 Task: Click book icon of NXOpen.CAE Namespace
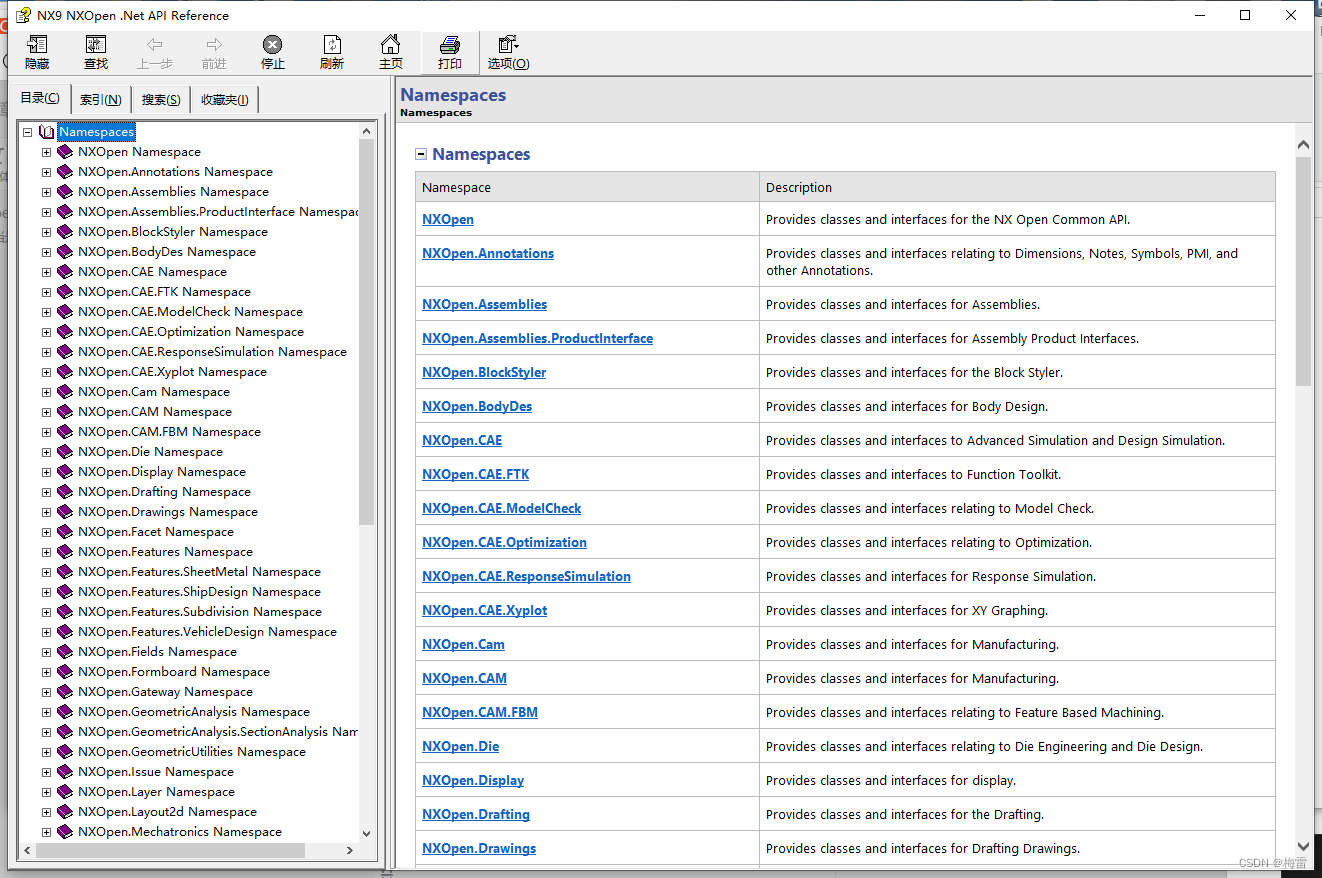[65, 272]
